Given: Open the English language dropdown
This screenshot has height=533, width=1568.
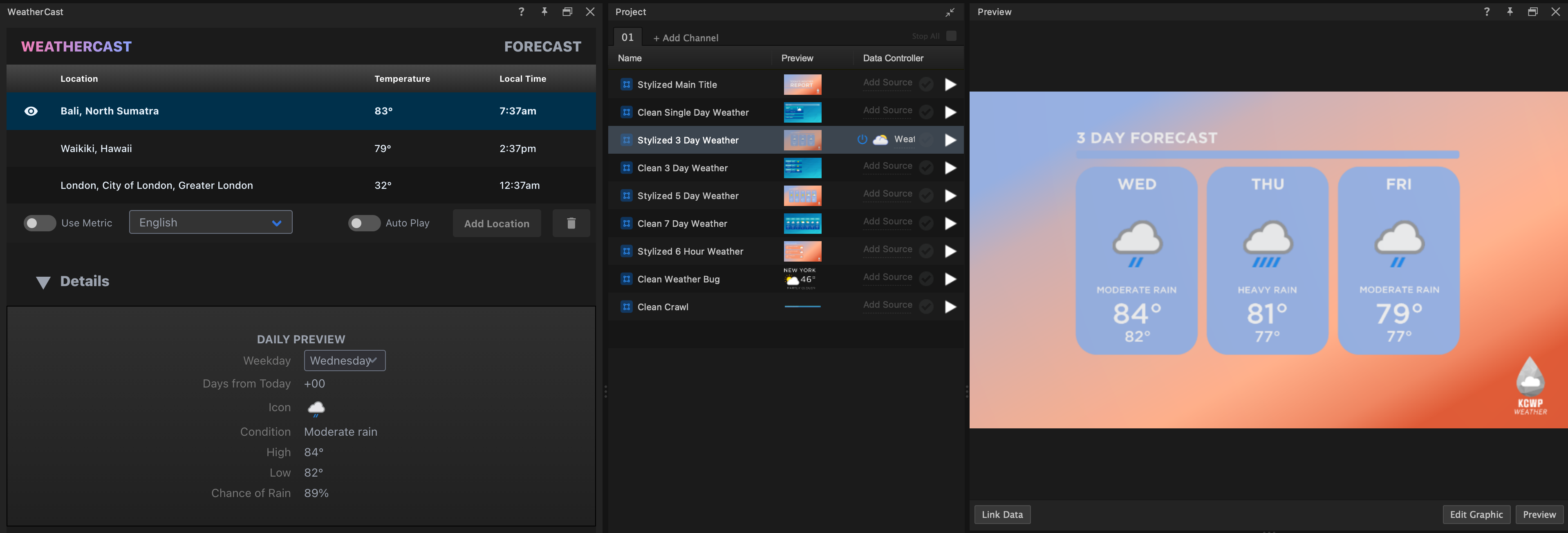Looking at the screenshot, I should pyautogui.click(x=210, y=222).
